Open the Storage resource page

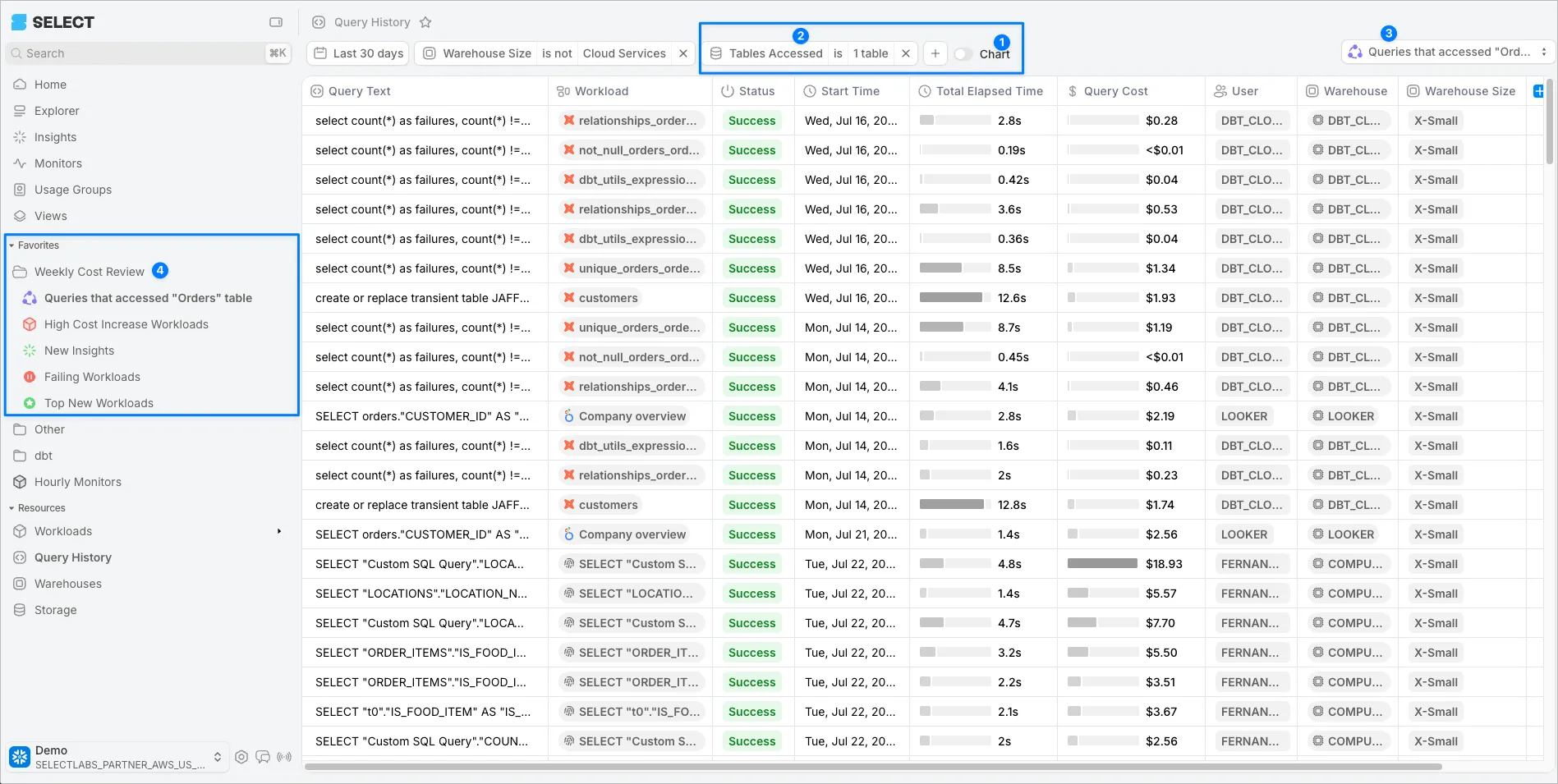pos(56,610)
